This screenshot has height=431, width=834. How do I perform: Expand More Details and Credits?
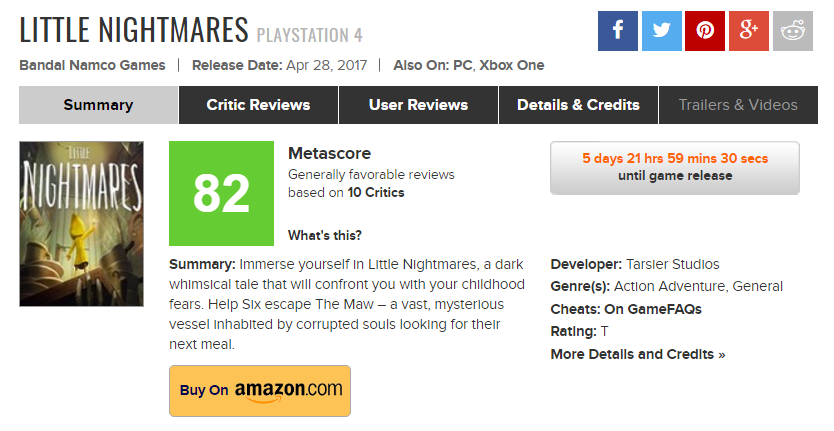(637, 354)
